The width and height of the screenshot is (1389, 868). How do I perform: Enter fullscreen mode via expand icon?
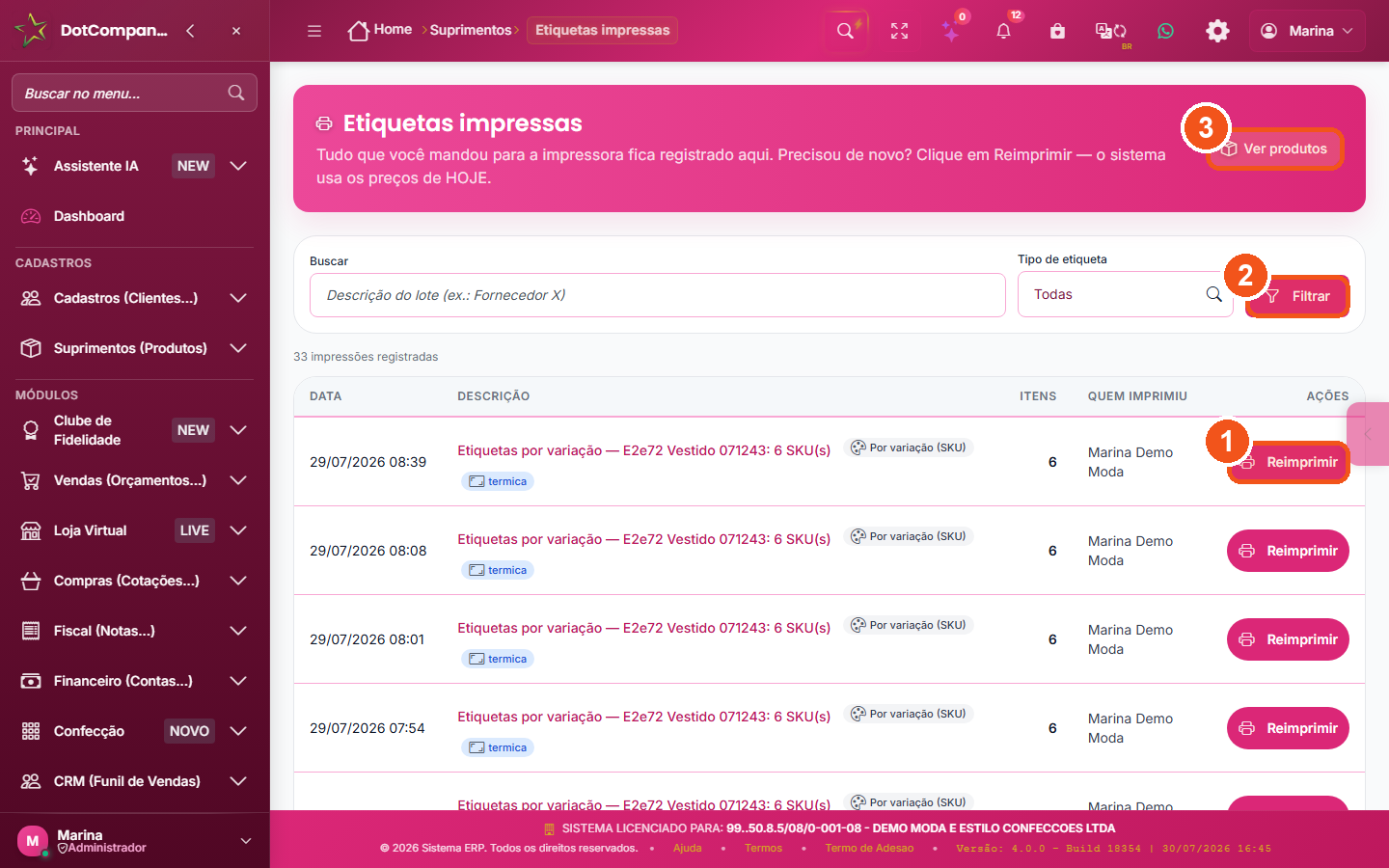pyautogui.click(x=899, y=31)
